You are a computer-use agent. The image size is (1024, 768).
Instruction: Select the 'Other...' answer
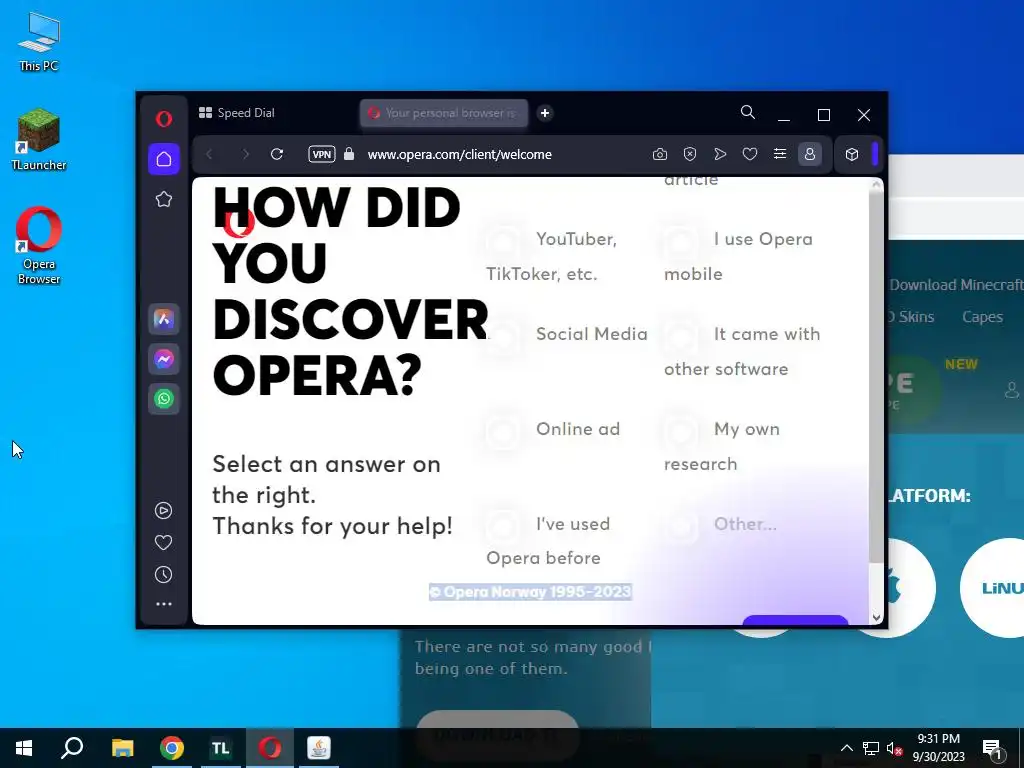pyautogui.click(x=719, y=524)
